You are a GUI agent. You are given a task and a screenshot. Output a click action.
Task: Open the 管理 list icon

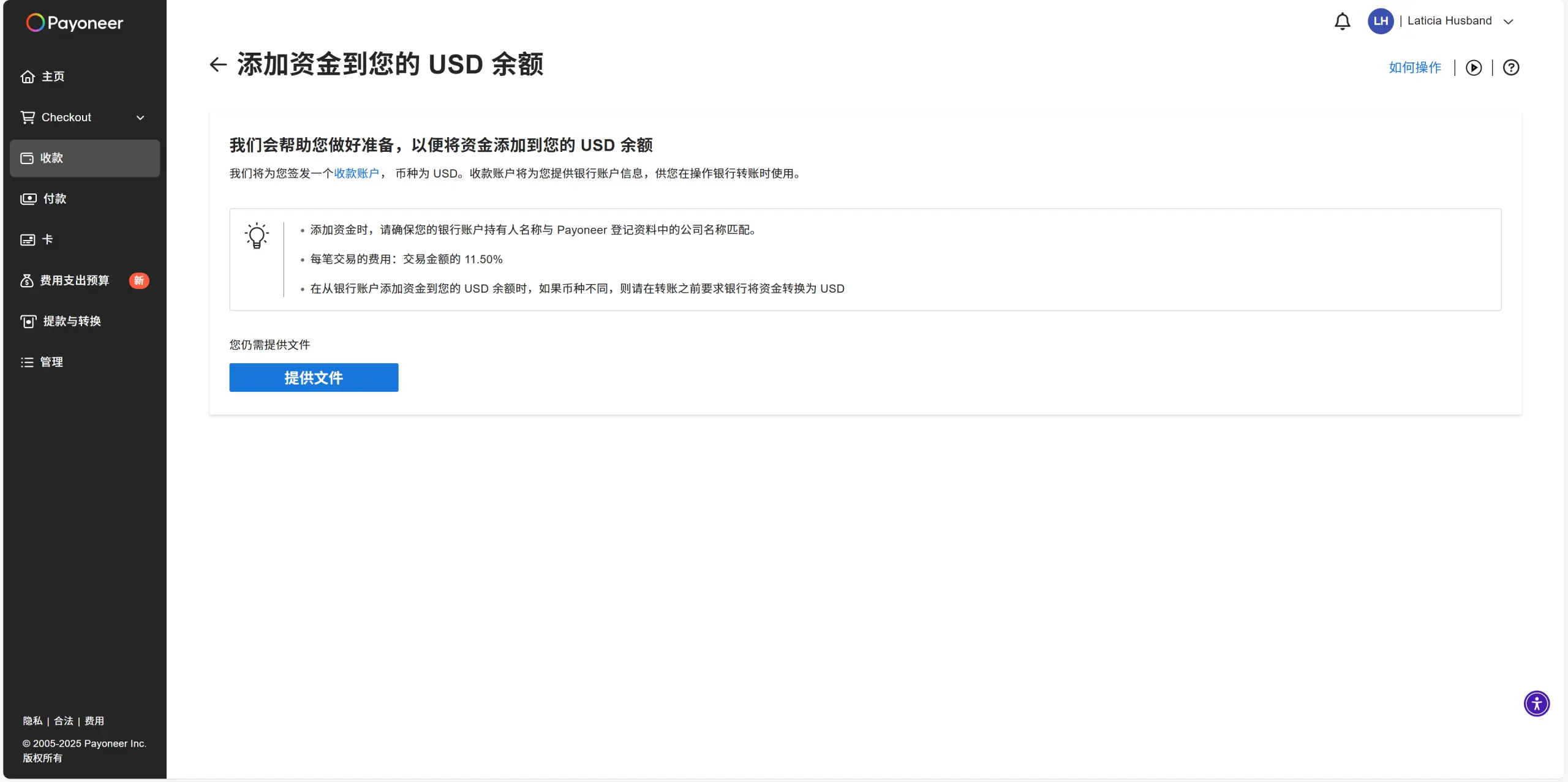pyautogui.click(x=27, y=363)
